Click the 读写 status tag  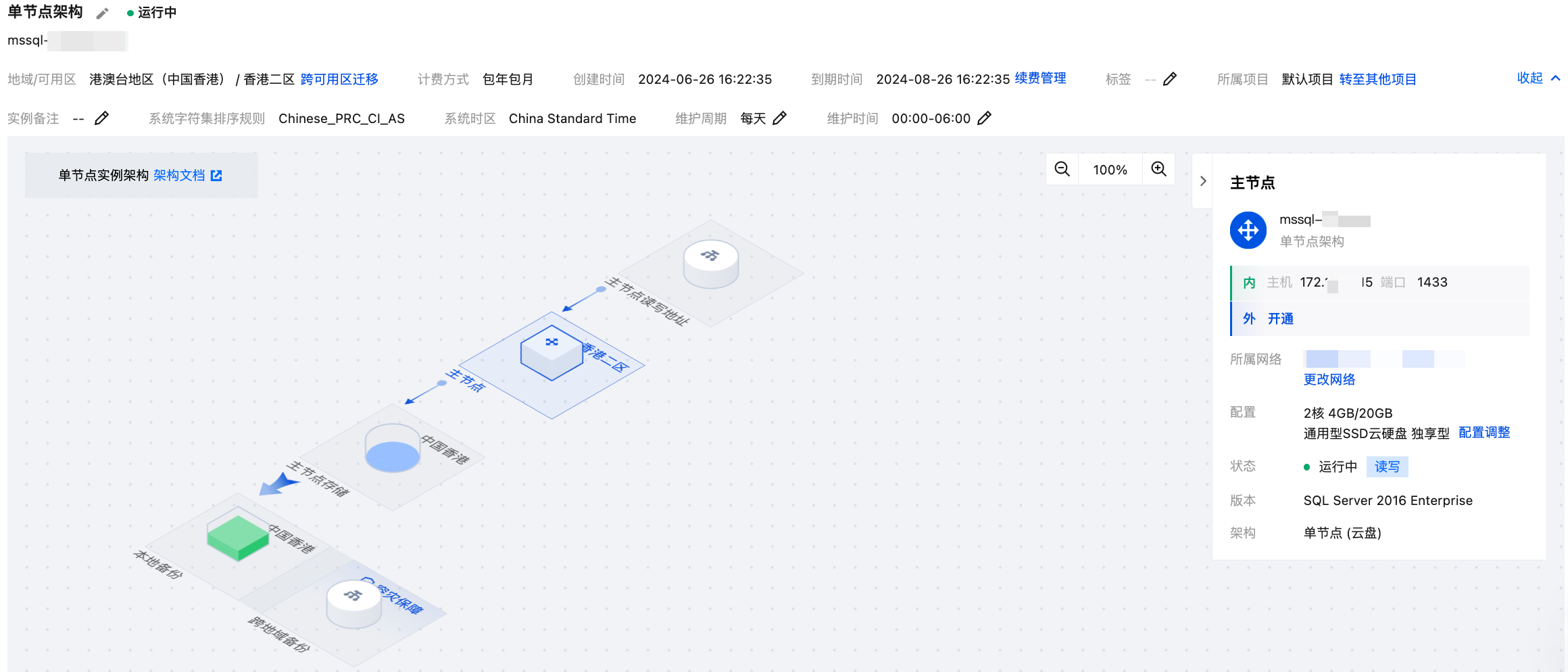pyautogui.click(x=1388, y=466)
